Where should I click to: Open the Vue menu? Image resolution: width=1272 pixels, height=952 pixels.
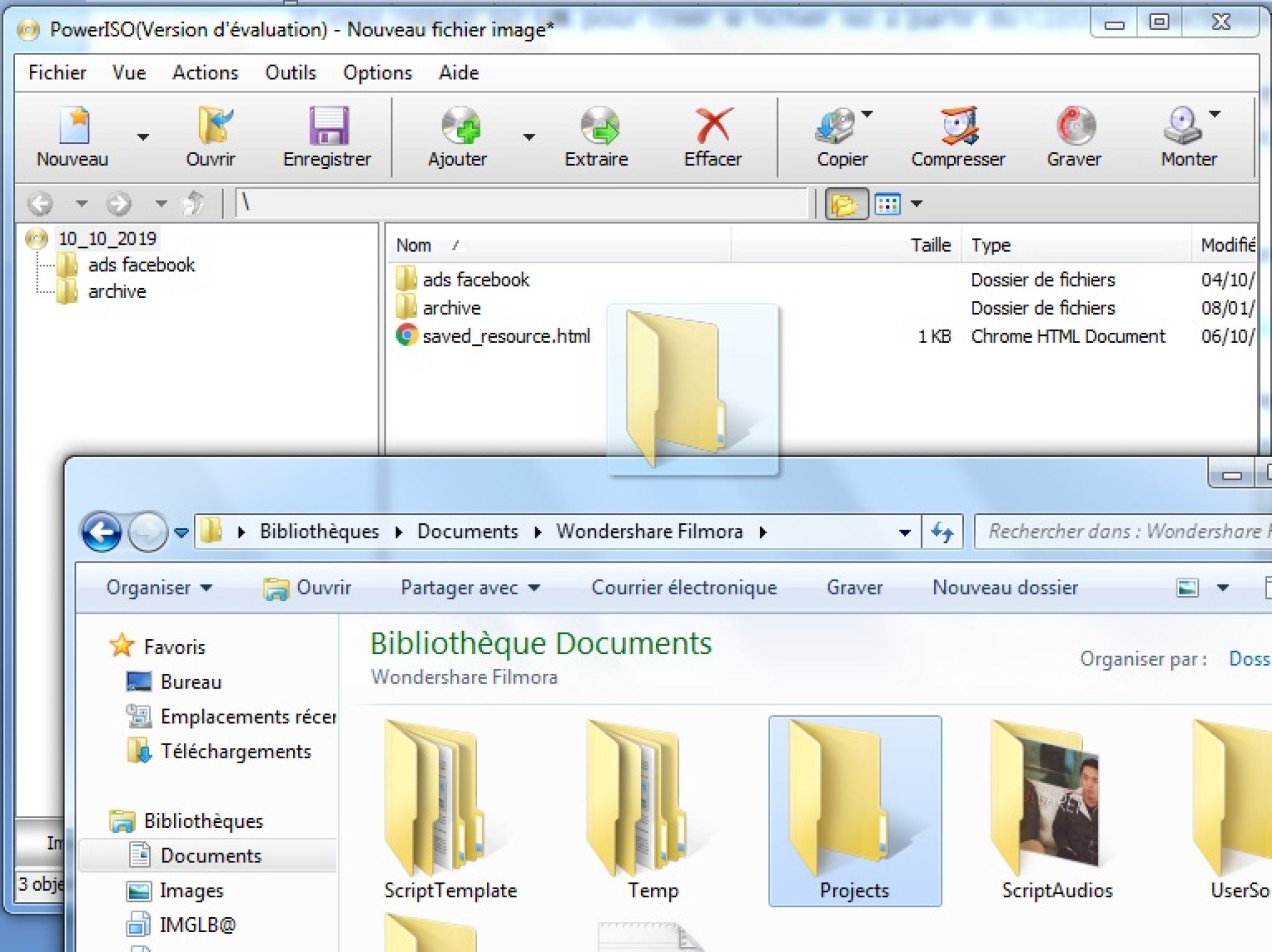tap(129, 73)
